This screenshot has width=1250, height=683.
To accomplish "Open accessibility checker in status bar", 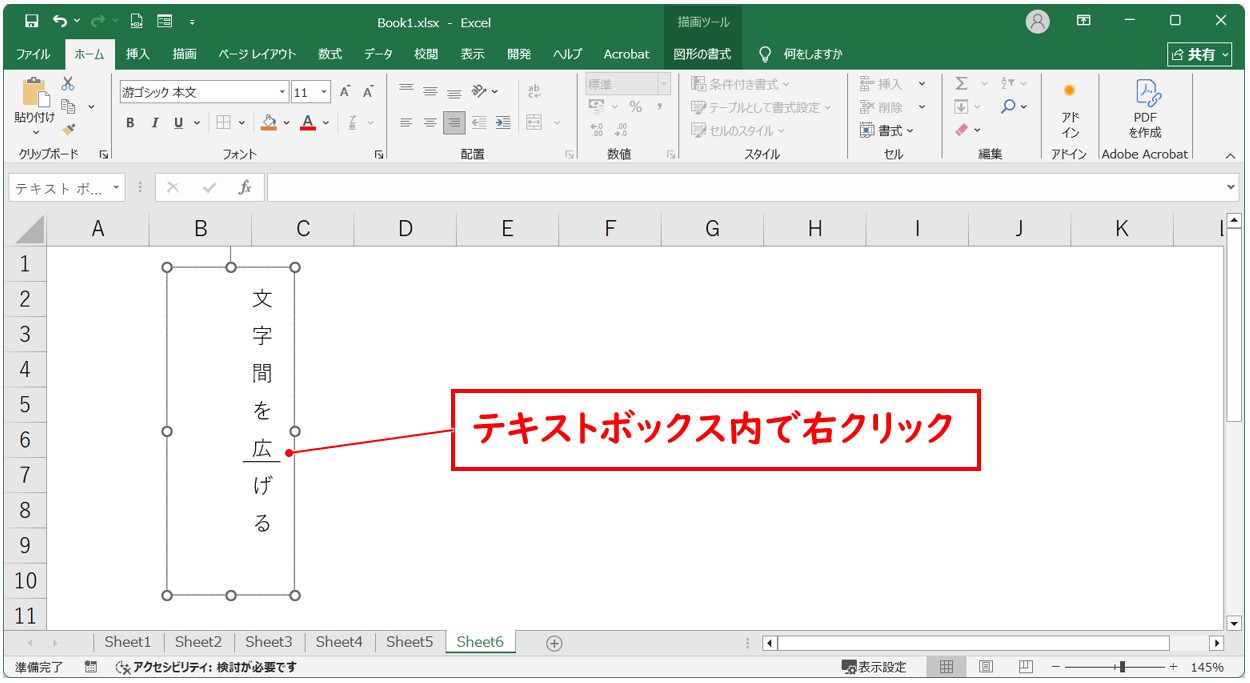I will point(206,667).
